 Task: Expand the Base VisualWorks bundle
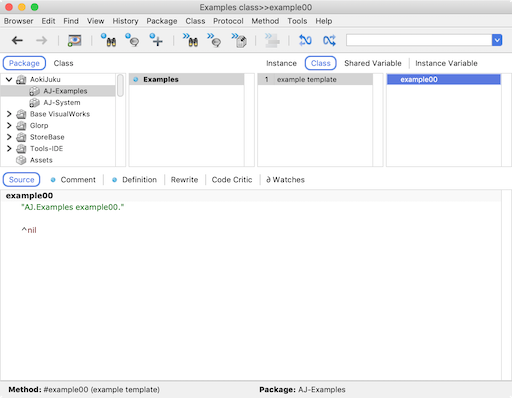point(9,114)
